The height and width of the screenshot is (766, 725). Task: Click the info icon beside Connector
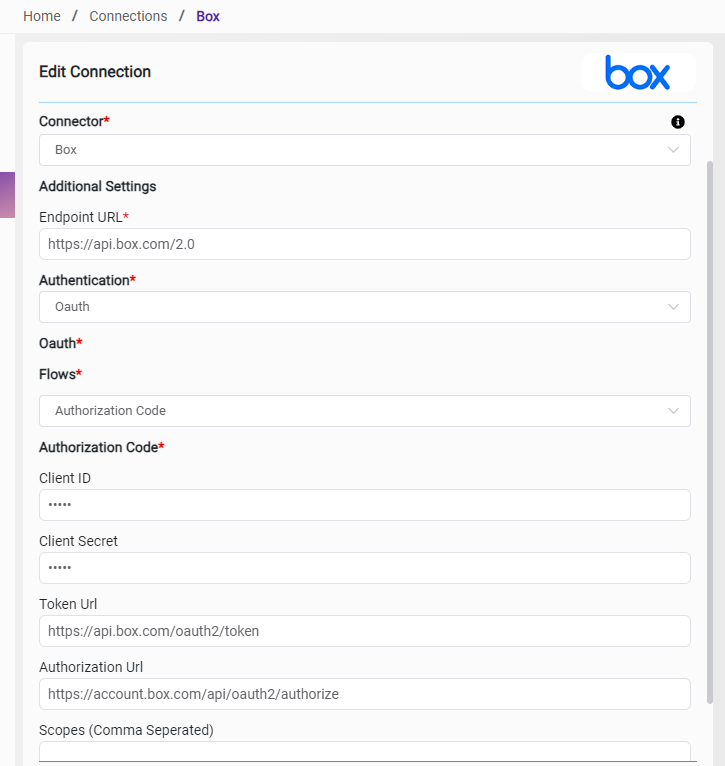click(678, 122)
